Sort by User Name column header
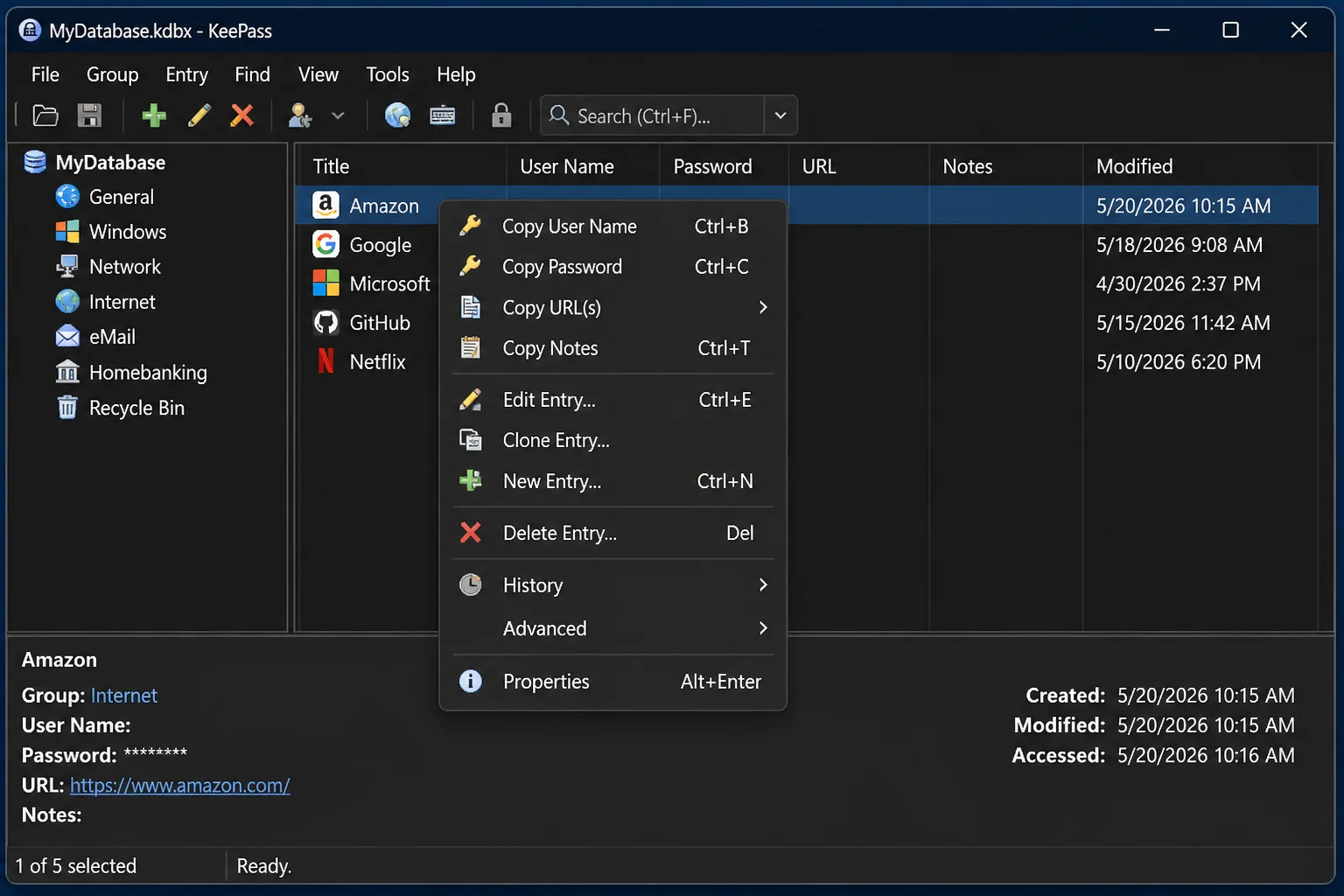Viewport: 1344px width, 896px height. click(x=583, y=166)
